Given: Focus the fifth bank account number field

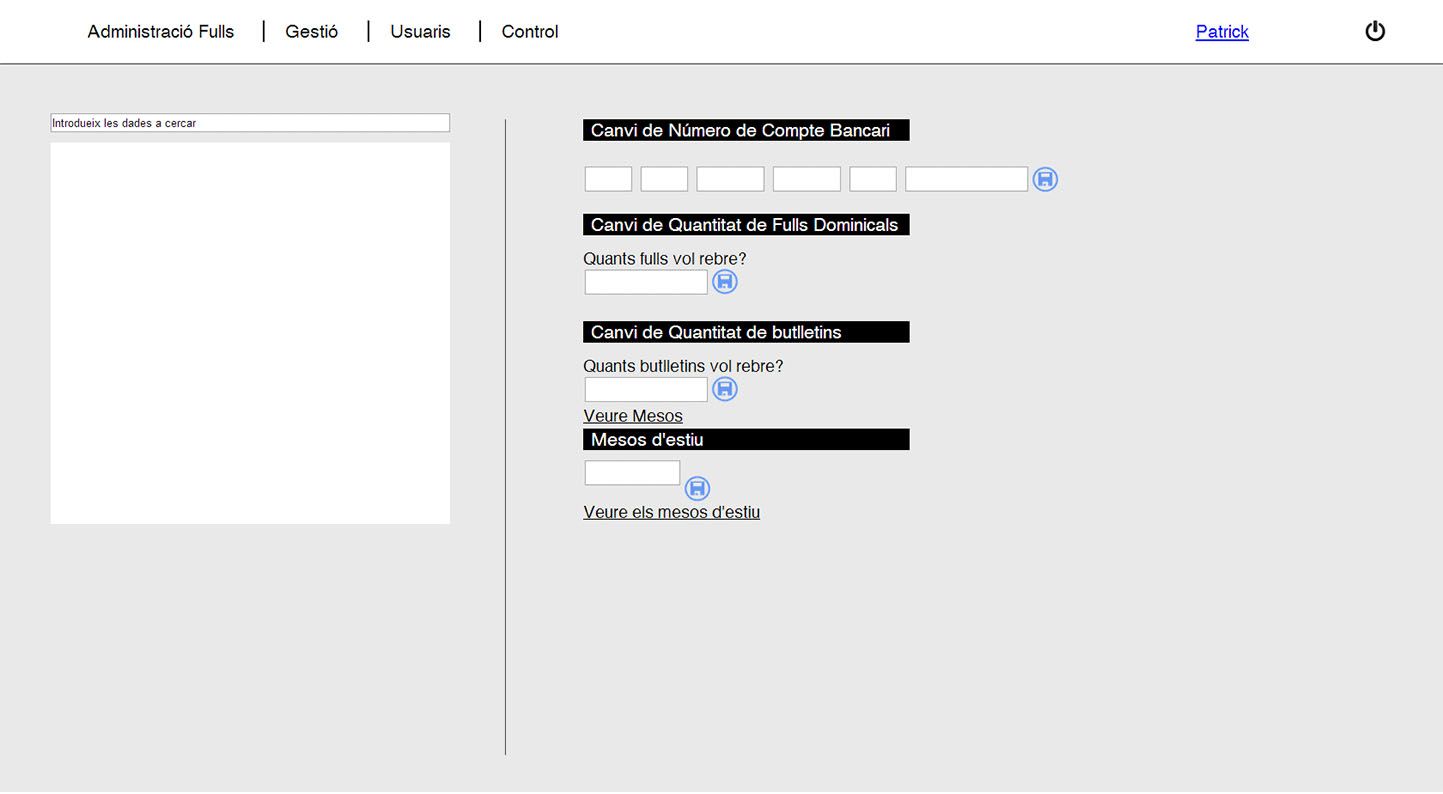Looking at the screenshot, I should coord(873,179).
